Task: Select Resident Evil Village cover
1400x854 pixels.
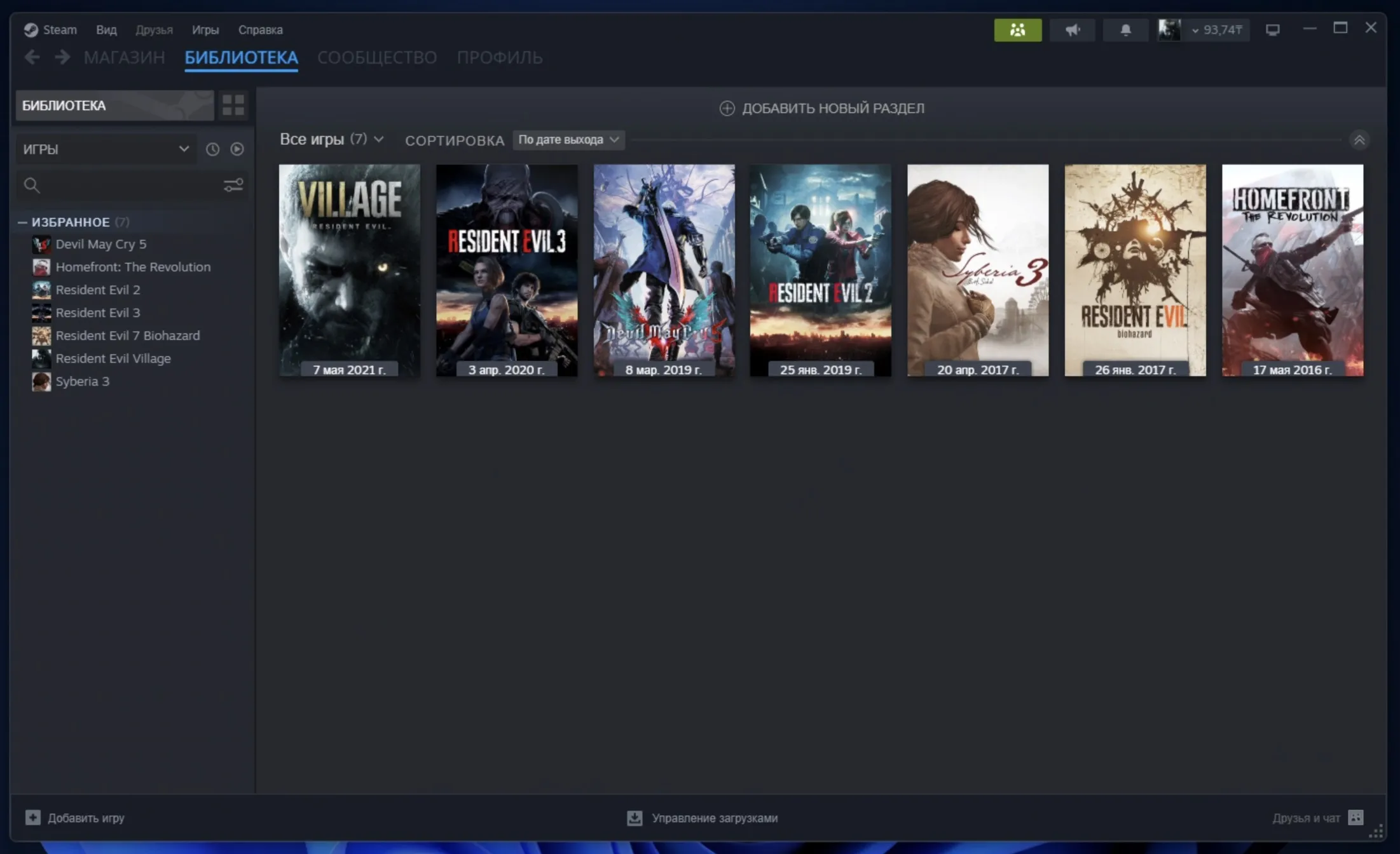Action: coord(350,271)
